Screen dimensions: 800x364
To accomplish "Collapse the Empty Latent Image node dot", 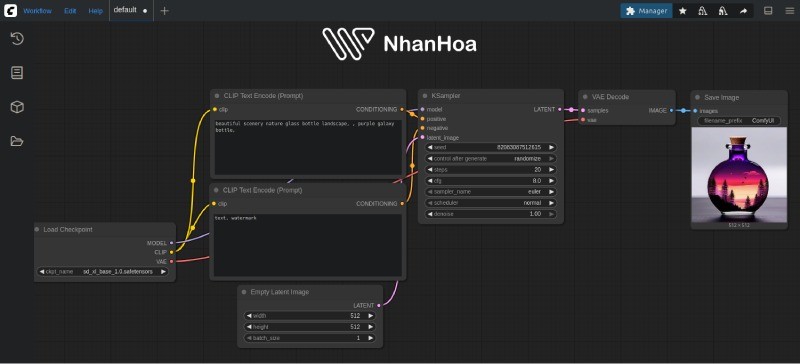I will [244, 292].
